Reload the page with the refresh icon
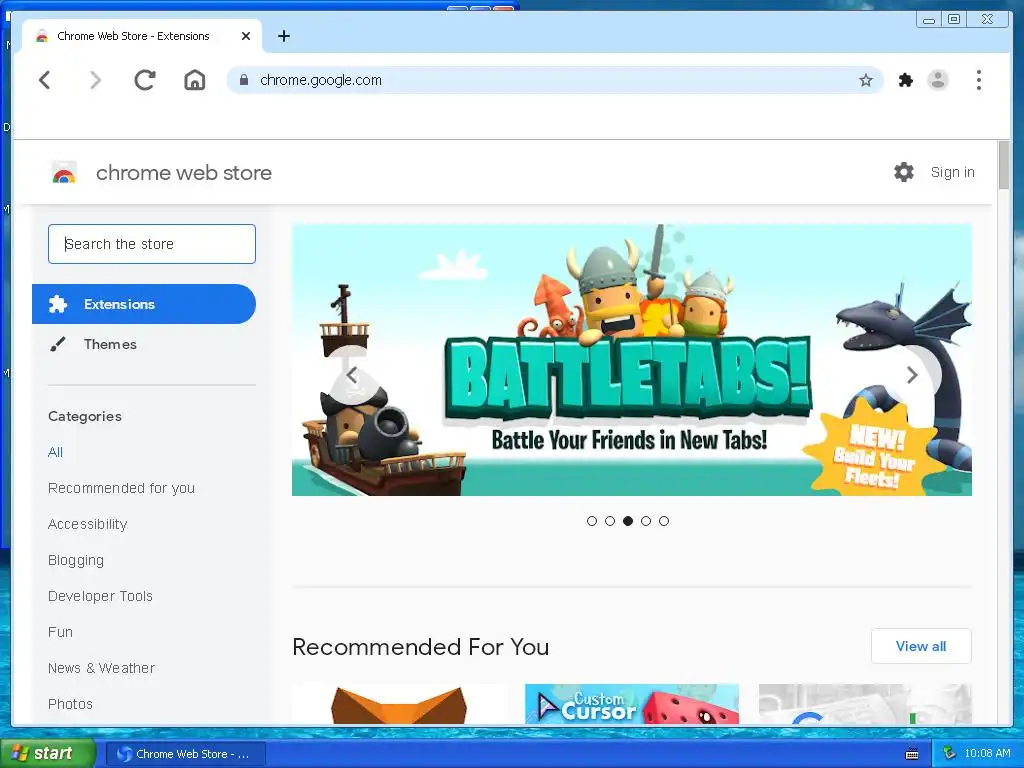This screenshot has height=768, width=1024. [x=145, y=80]
